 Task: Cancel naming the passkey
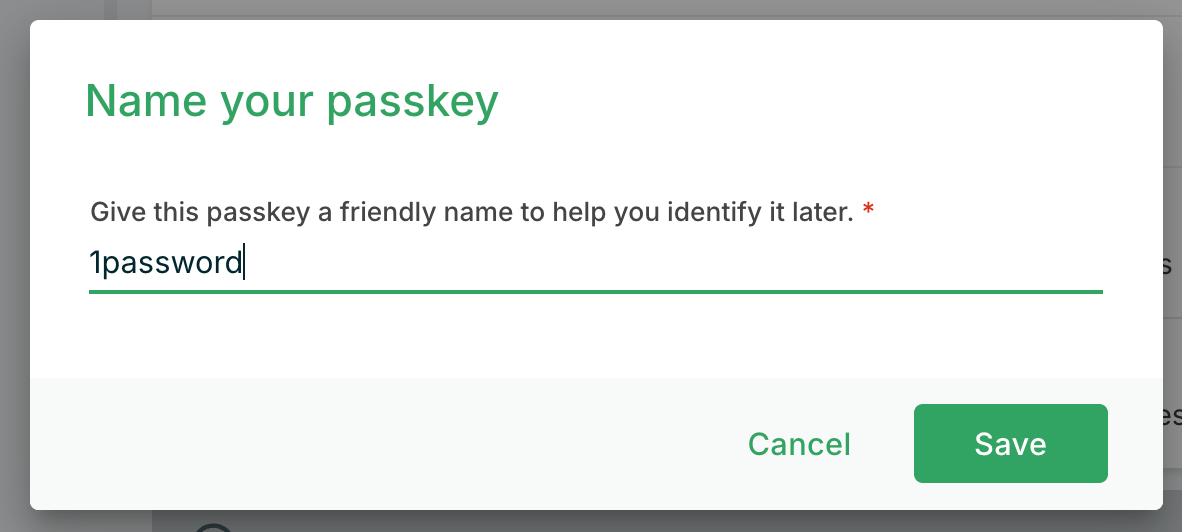[799, 444]
